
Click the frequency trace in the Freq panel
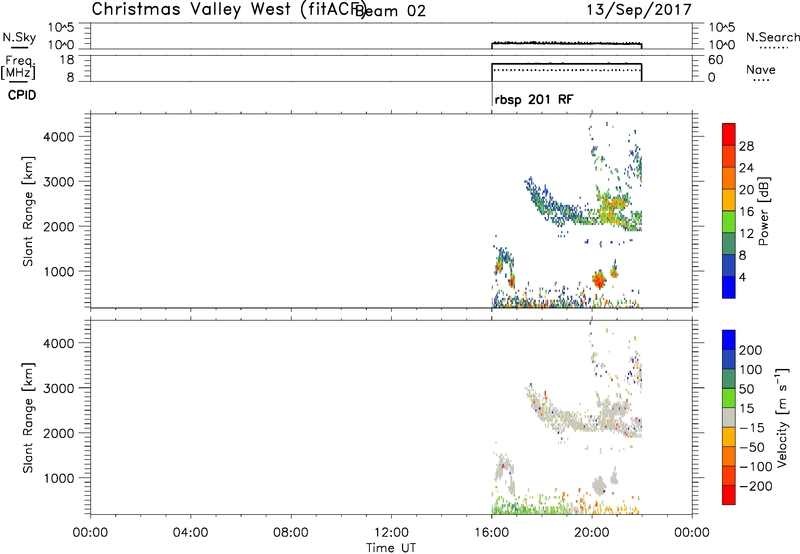566,64
